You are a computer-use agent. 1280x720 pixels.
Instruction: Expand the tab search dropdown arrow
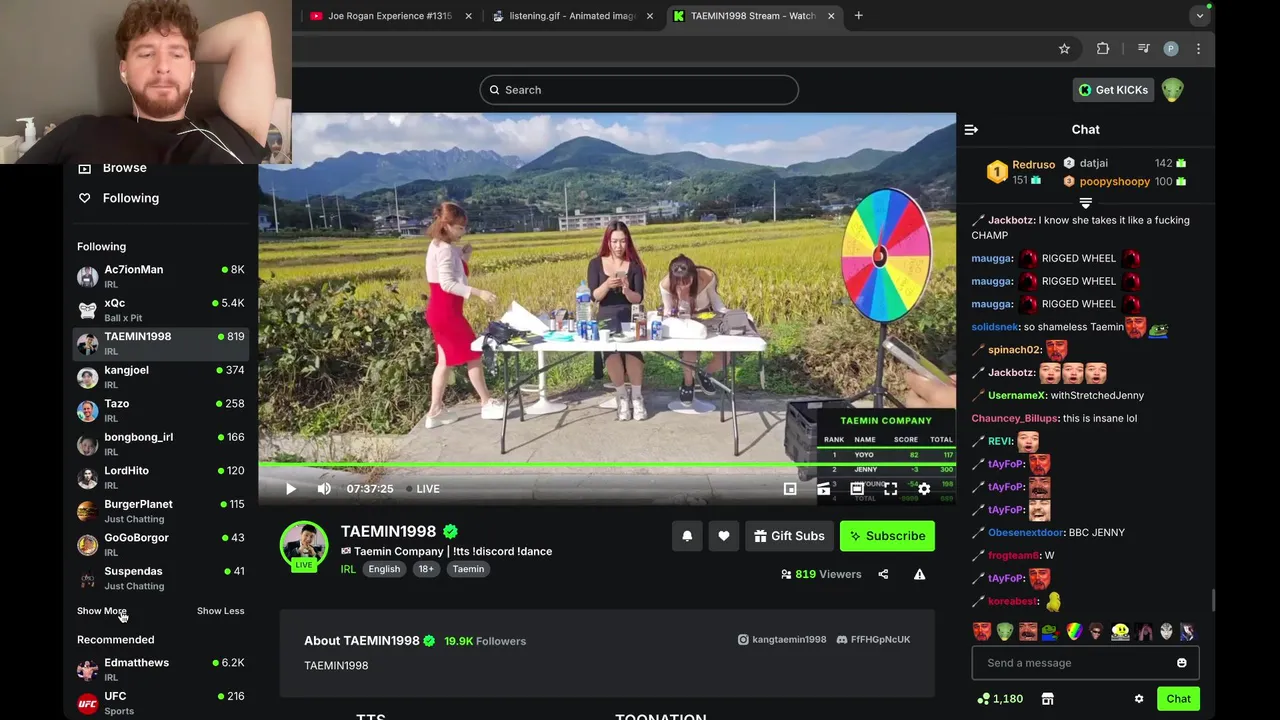click(1200, 16)
